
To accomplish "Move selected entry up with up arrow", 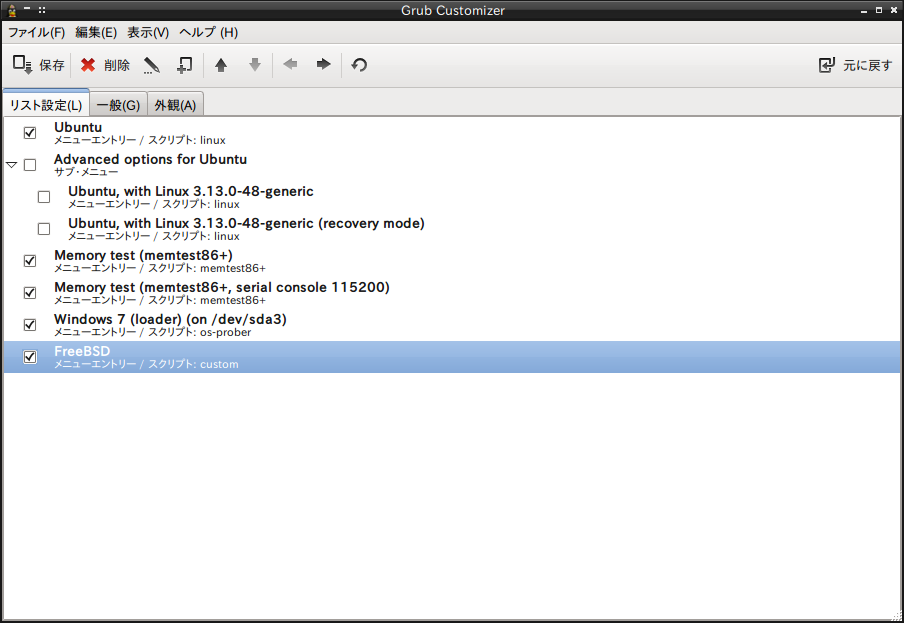I will pyautogui.click(x=221, y=65).
